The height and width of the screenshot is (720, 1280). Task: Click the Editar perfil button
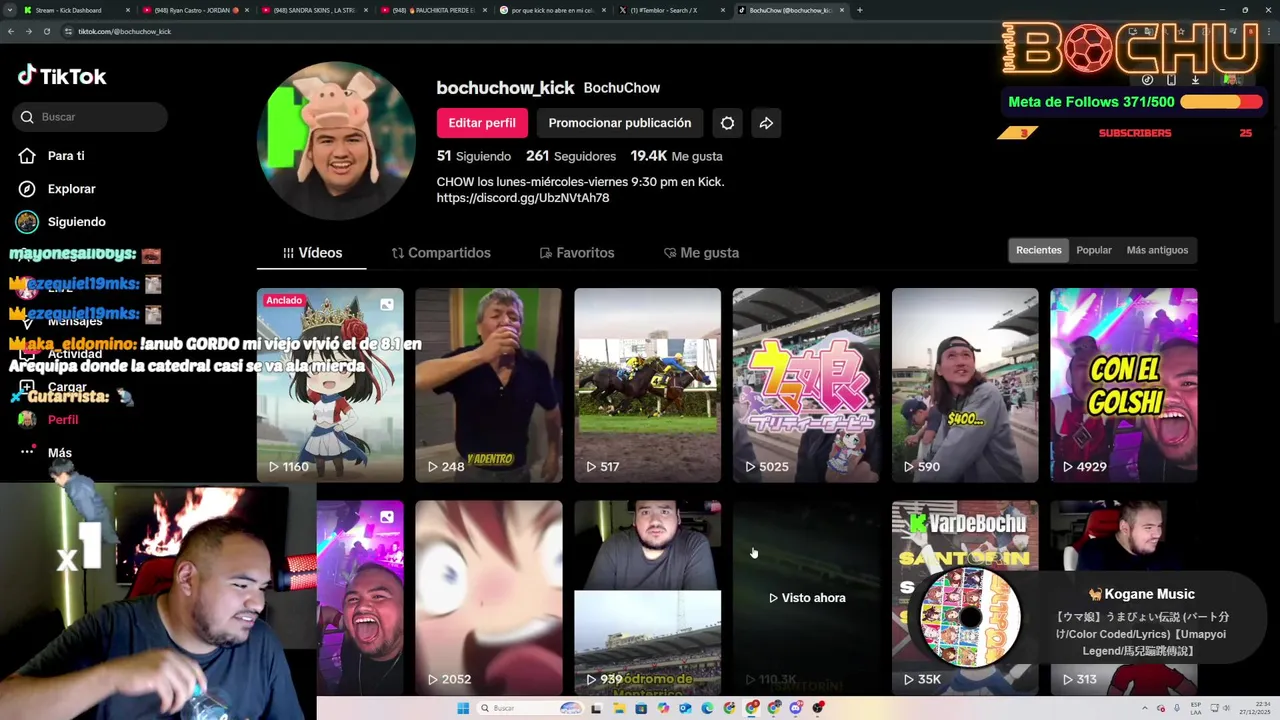click(x=482, y=123)
